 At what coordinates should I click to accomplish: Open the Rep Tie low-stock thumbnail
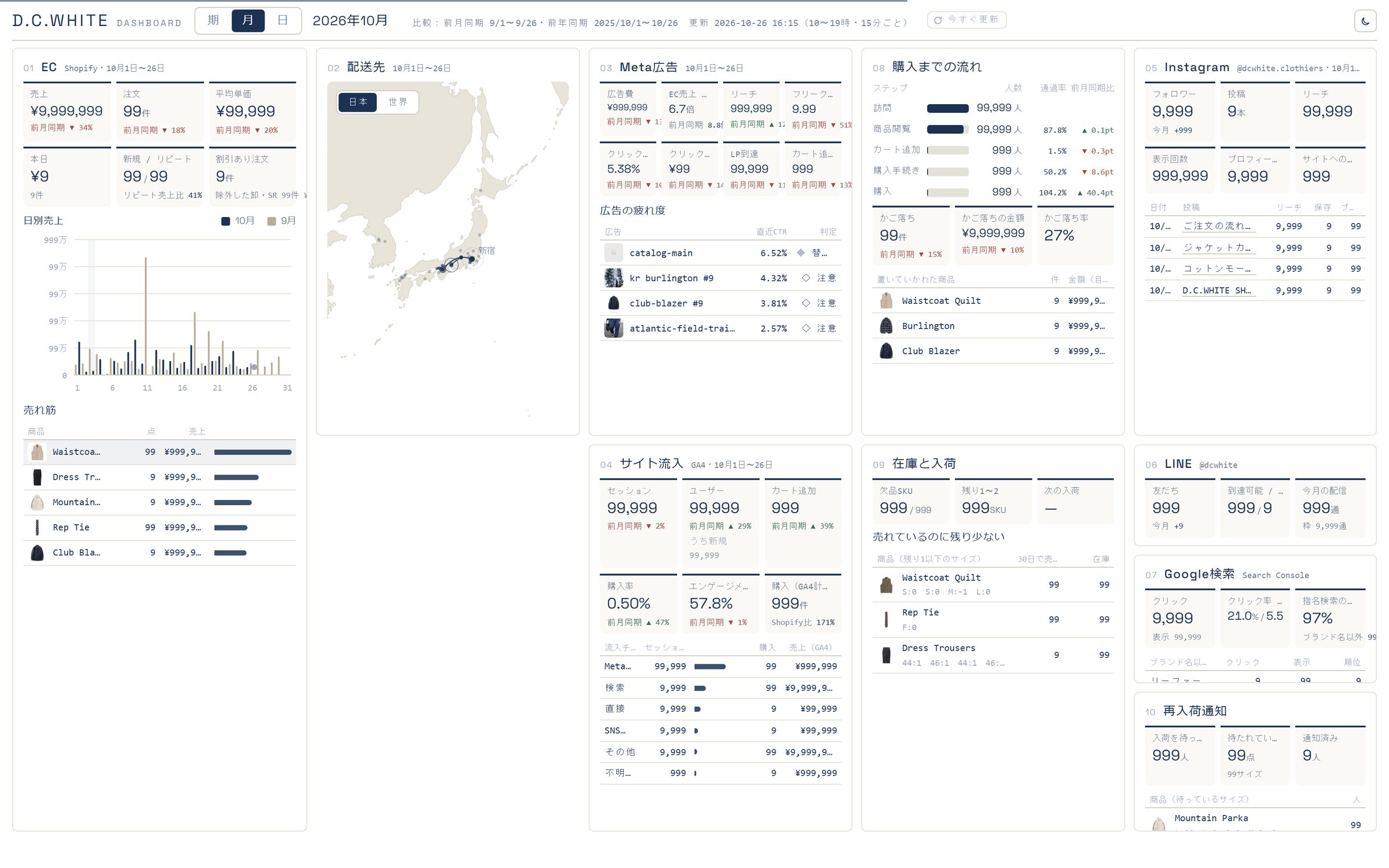(x=886, y=620)
